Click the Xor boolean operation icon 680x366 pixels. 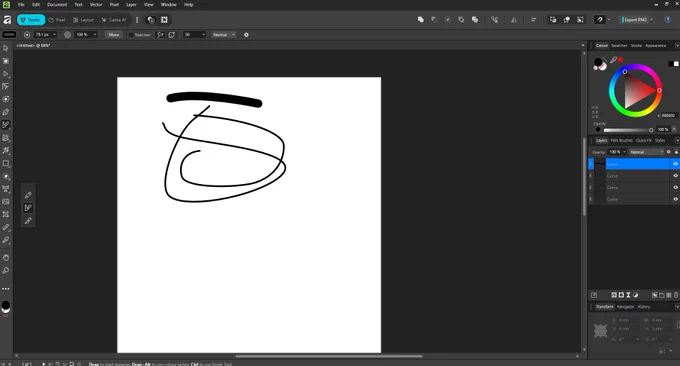tap(461, 20)
